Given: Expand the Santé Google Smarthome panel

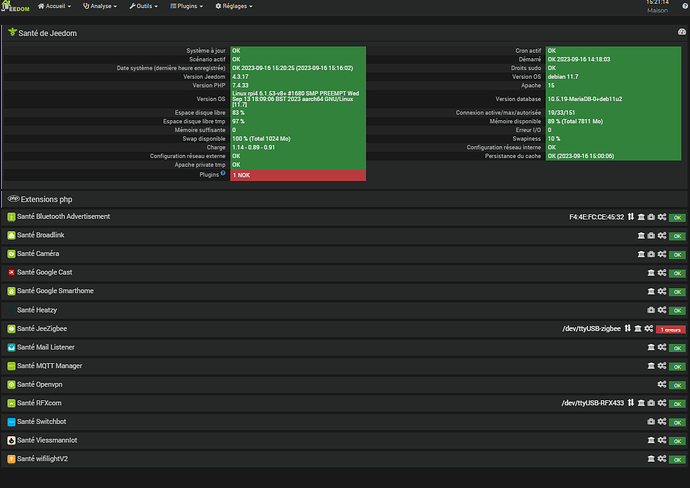Looking at the screenshot, I should 55,291.
